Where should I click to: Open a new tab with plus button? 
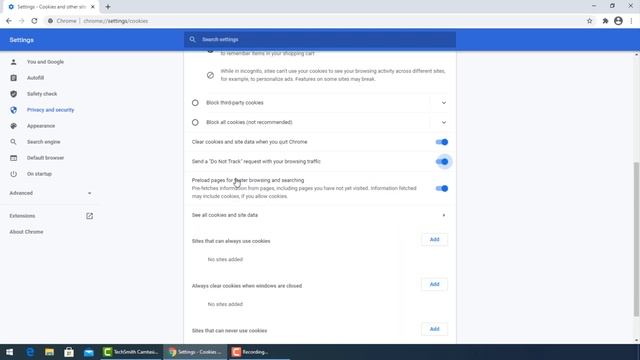108,7
